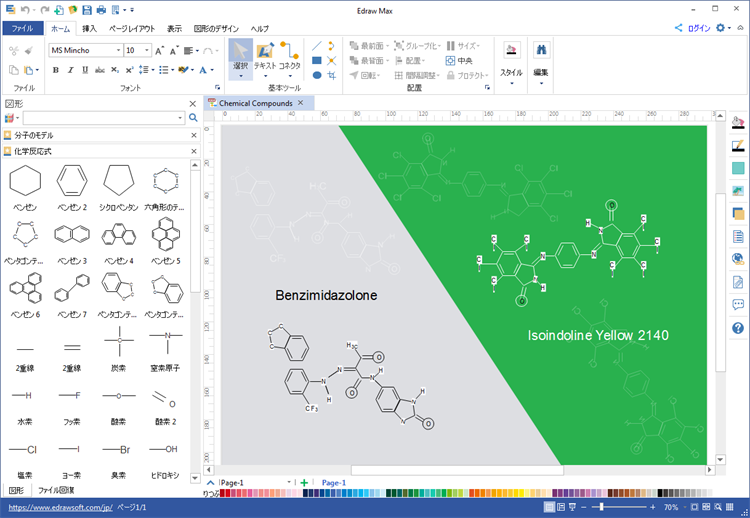Select the 選択 pointer tool
The height and width of the screenshot is (518, 750).
pyautogui.click(x=240, y=58)
